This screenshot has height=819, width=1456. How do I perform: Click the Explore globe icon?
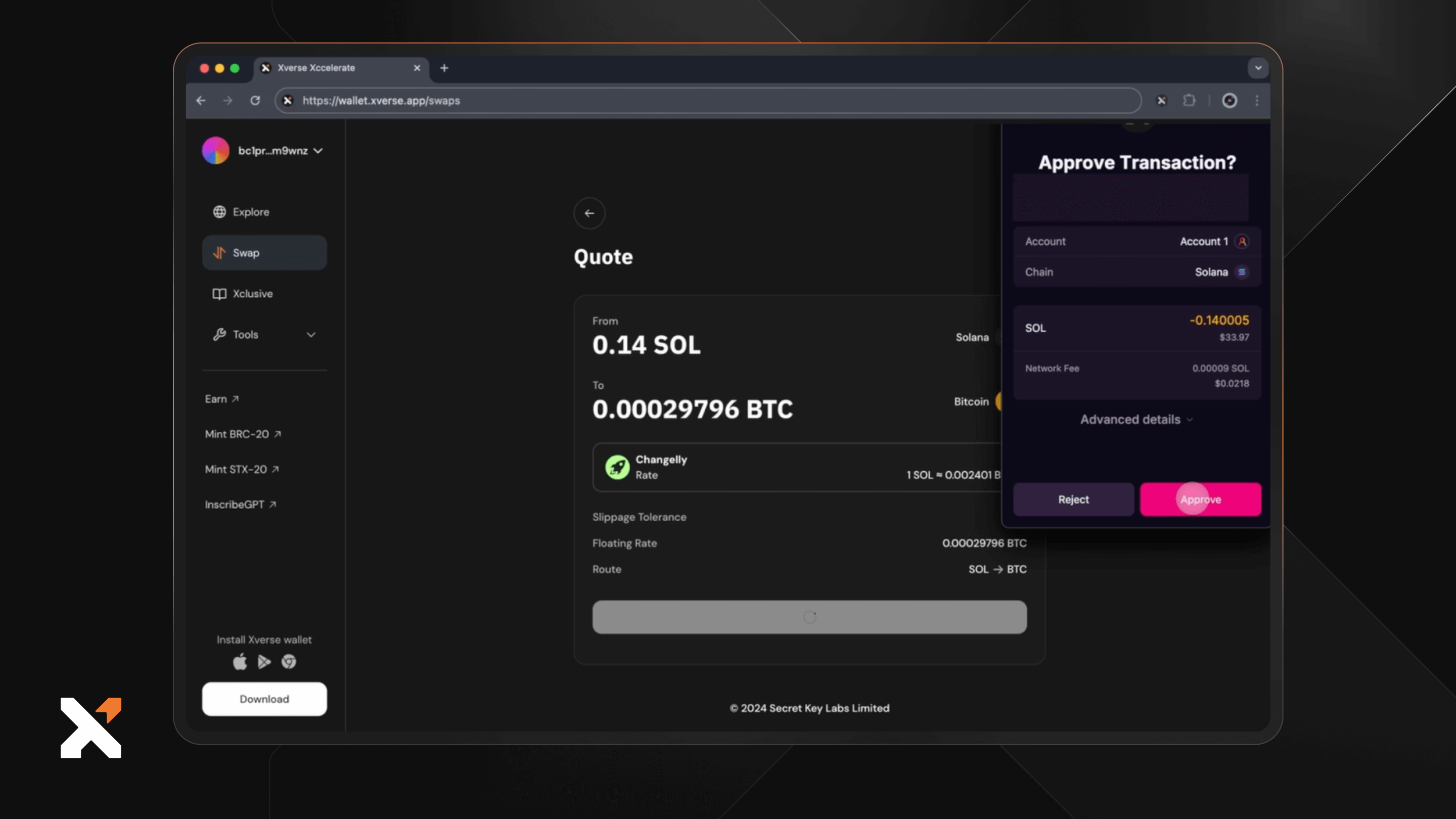[219, 212]
